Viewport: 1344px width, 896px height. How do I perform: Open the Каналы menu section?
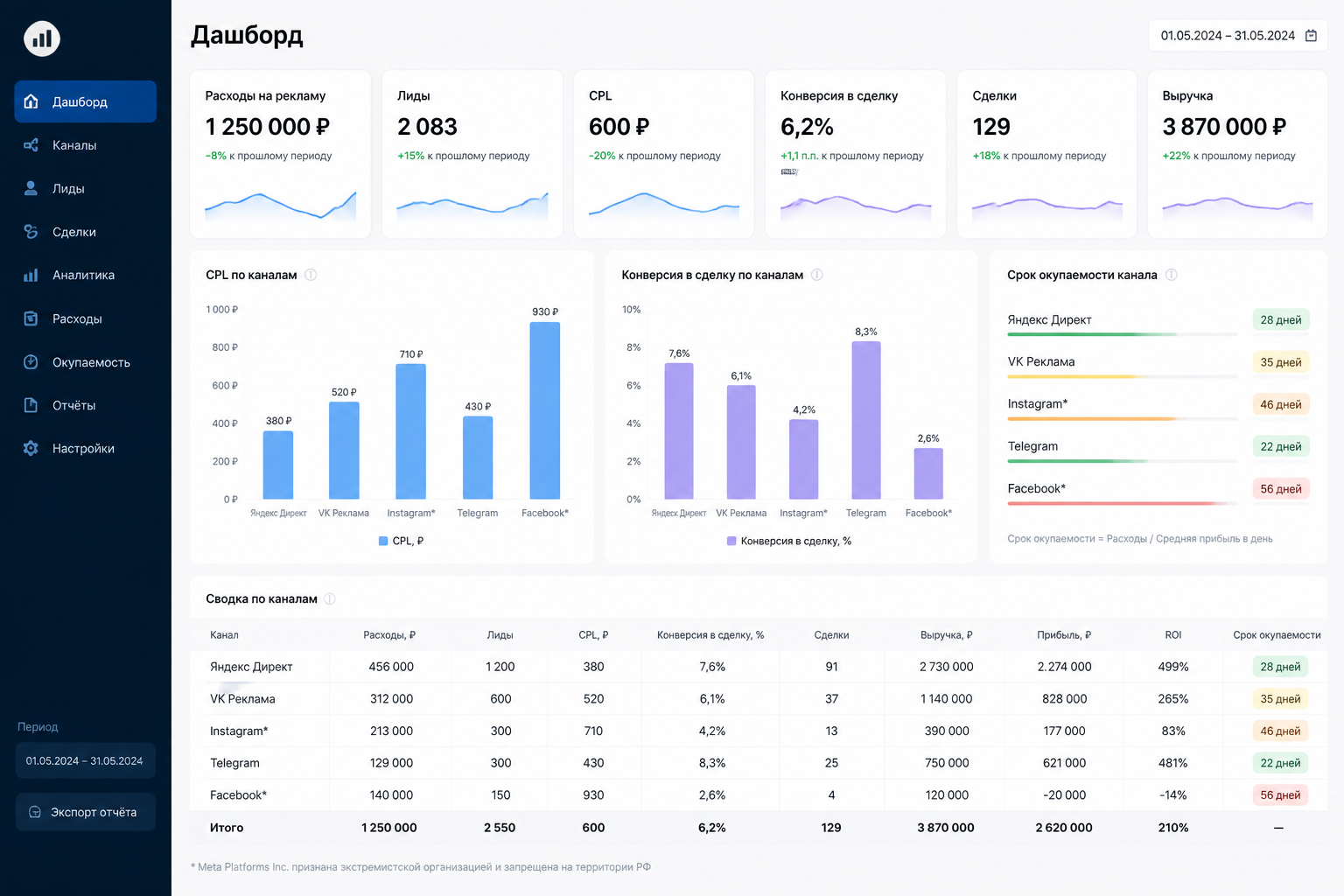pos(86,145)
